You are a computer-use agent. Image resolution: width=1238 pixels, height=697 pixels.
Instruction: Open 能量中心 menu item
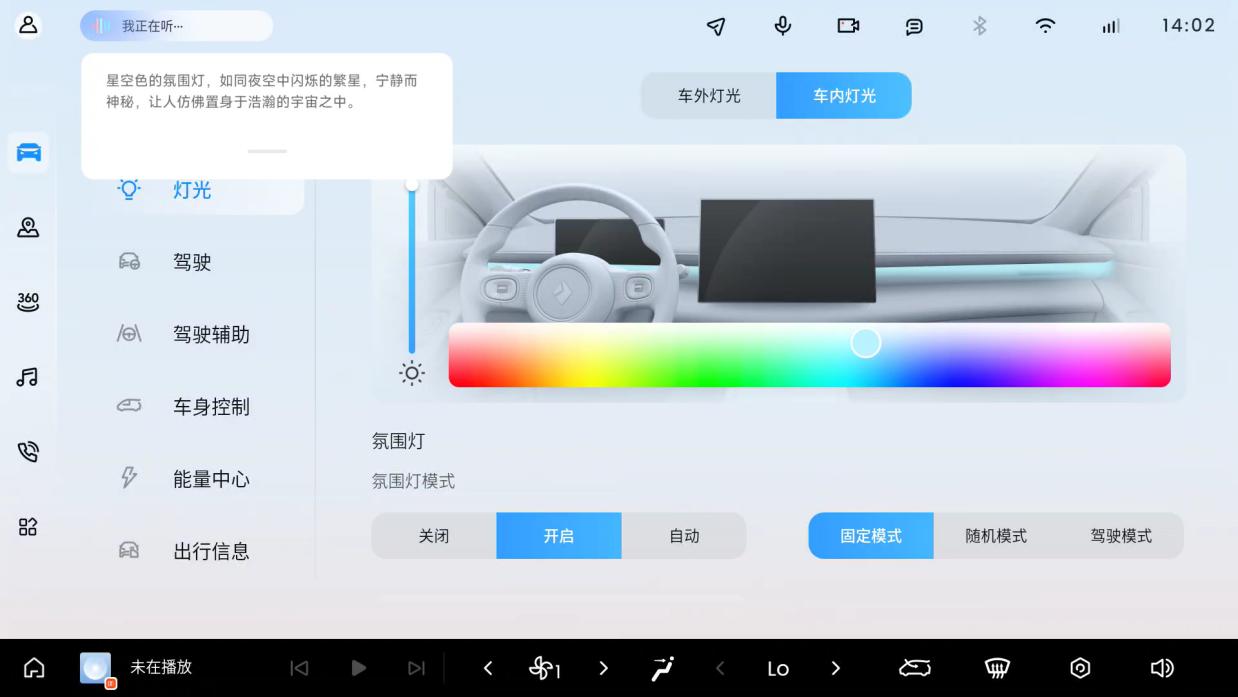pos(211,479)
